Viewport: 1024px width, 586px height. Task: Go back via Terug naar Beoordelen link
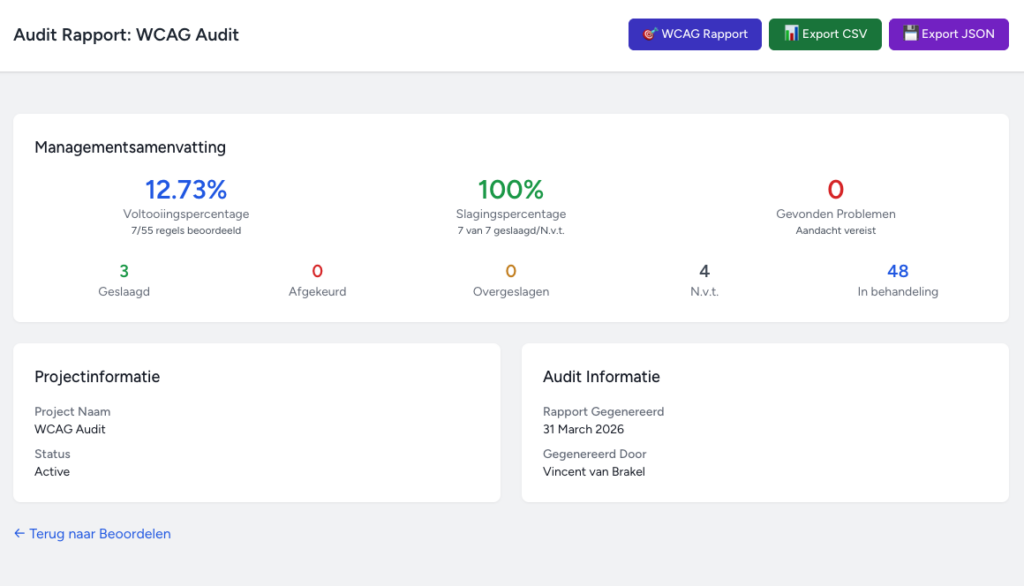99,534
